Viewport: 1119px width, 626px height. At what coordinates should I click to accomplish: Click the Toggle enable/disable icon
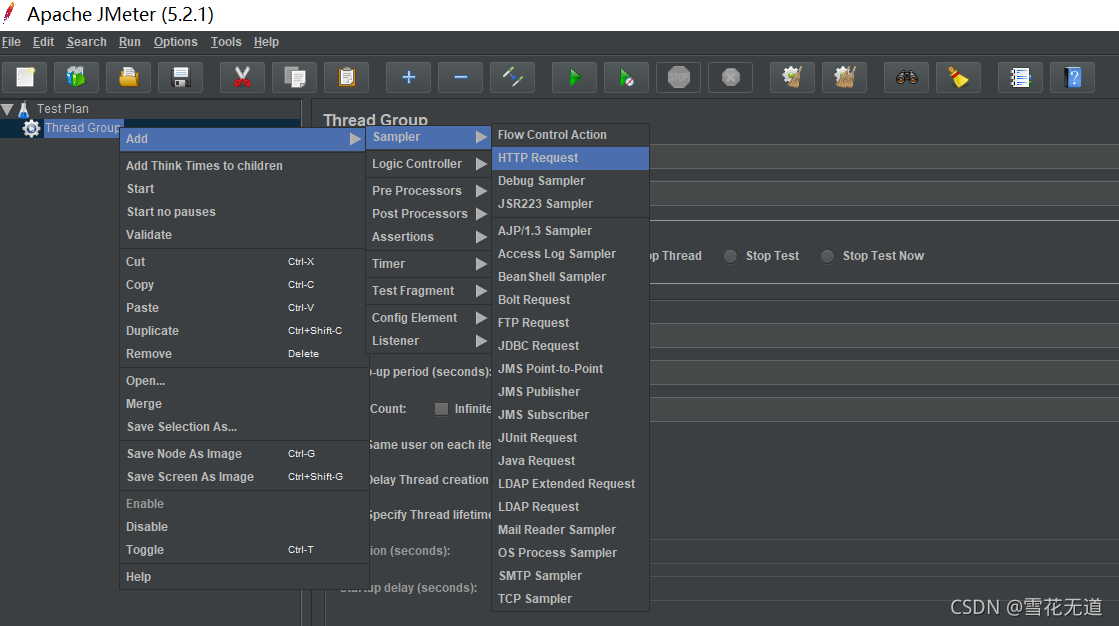[x=513, y=77]
